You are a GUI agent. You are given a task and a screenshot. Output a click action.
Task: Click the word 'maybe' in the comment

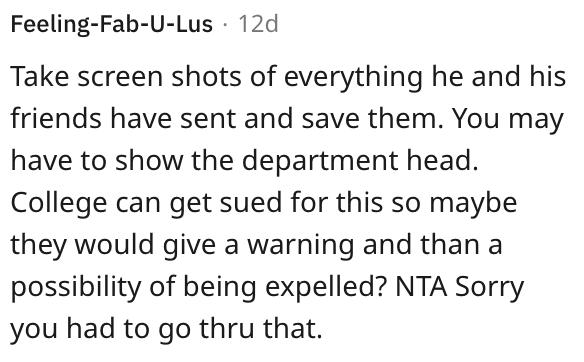pyautogui.click(x=473, y=204)
